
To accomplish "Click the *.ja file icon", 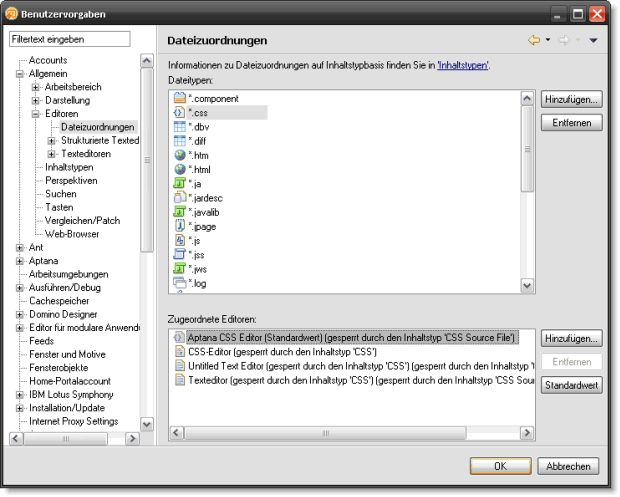I will coord(180,183).
